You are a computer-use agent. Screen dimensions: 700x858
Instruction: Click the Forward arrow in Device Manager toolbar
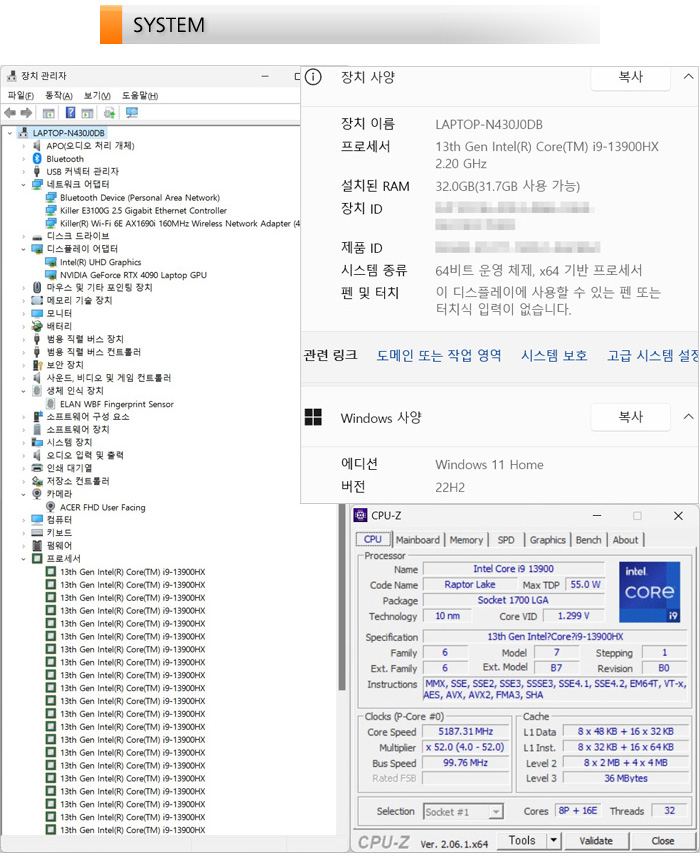(x=26, y=113)
